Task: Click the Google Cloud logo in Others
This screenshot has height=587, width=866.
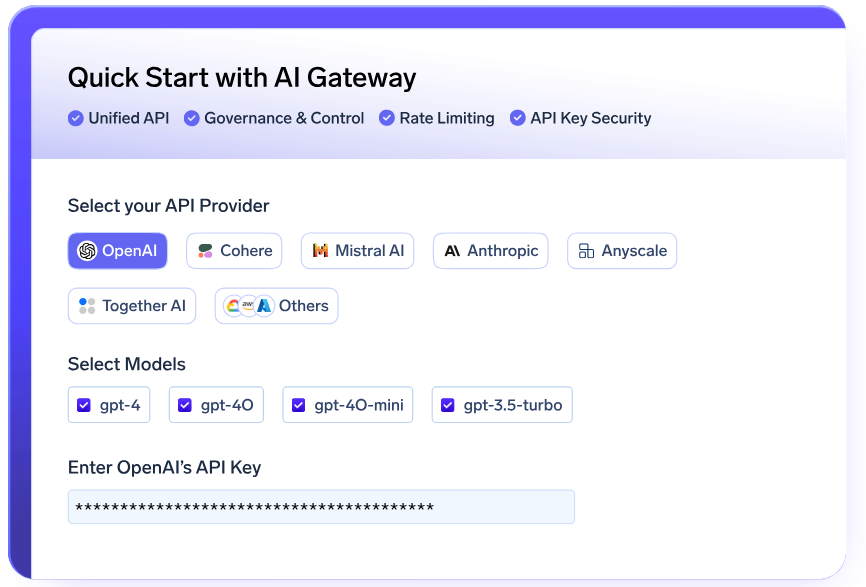Action: pos(233,306)
